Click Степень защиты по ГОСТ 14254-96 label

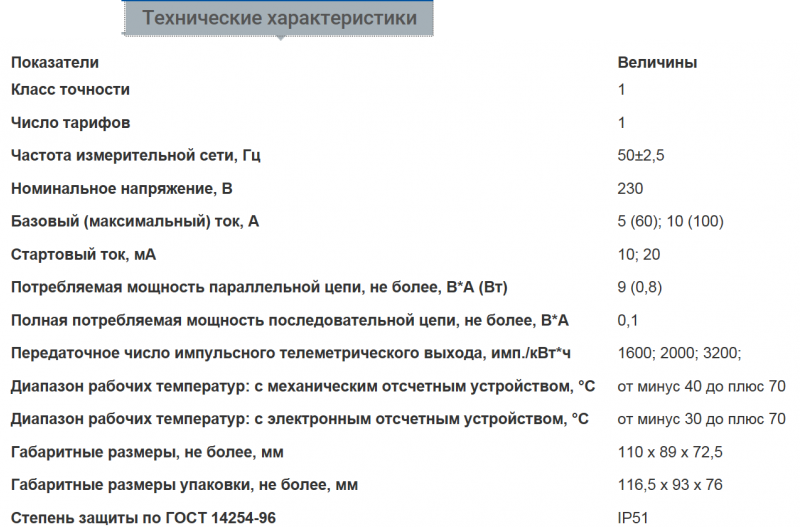[143, 518]
